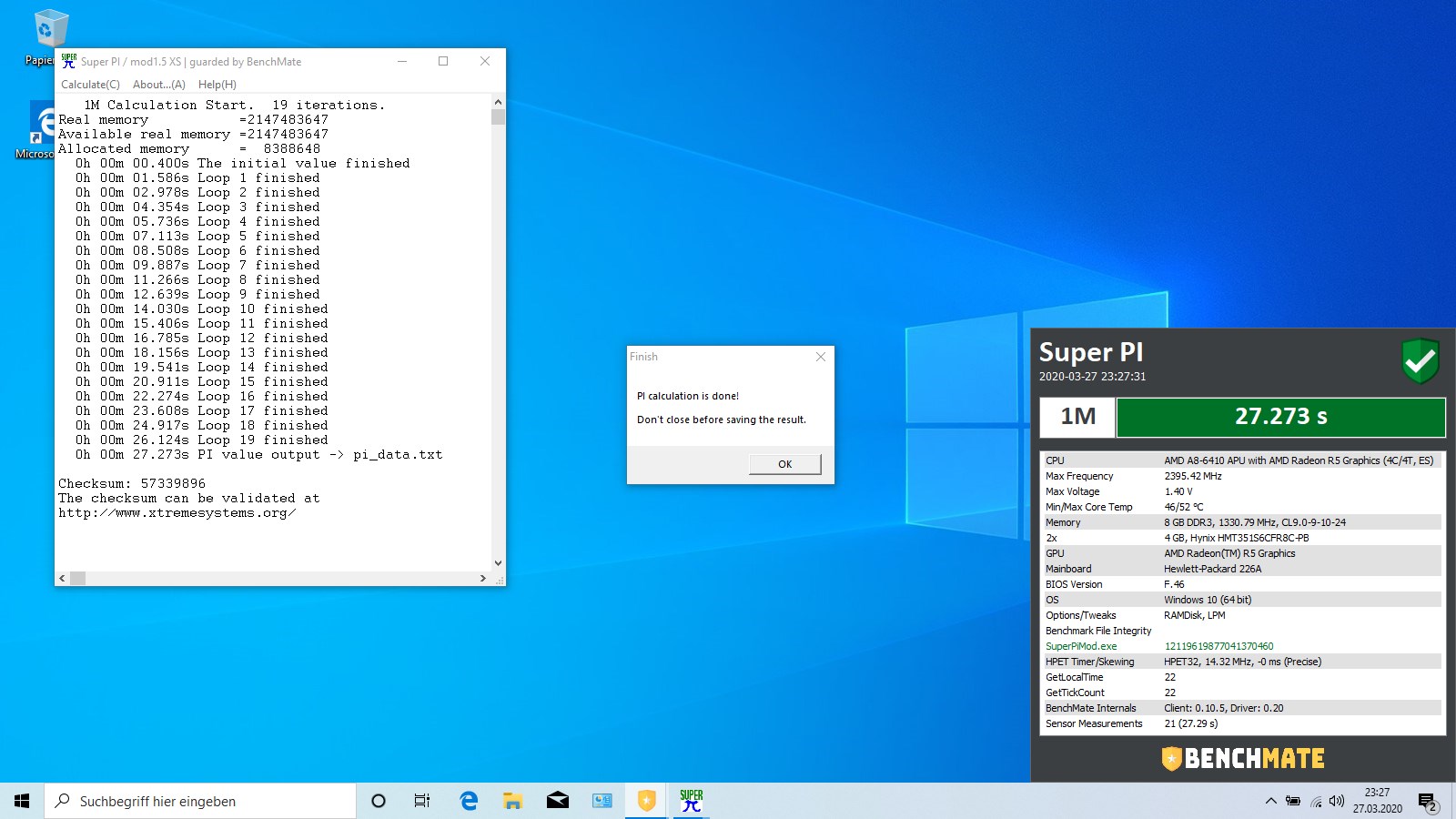Click the GPU value AMD Radeon(TM) R5 Graphics

(x=1229, y=553)
